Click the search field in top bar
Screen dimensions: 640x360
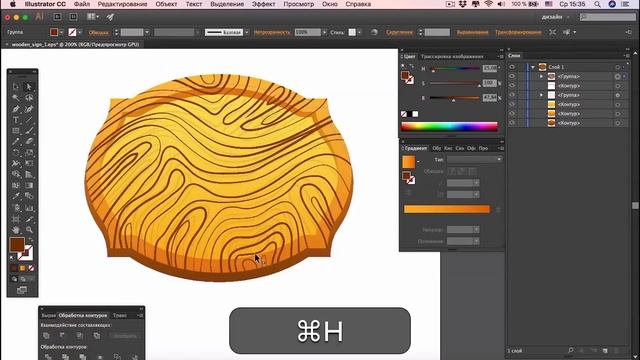point(608,17)
